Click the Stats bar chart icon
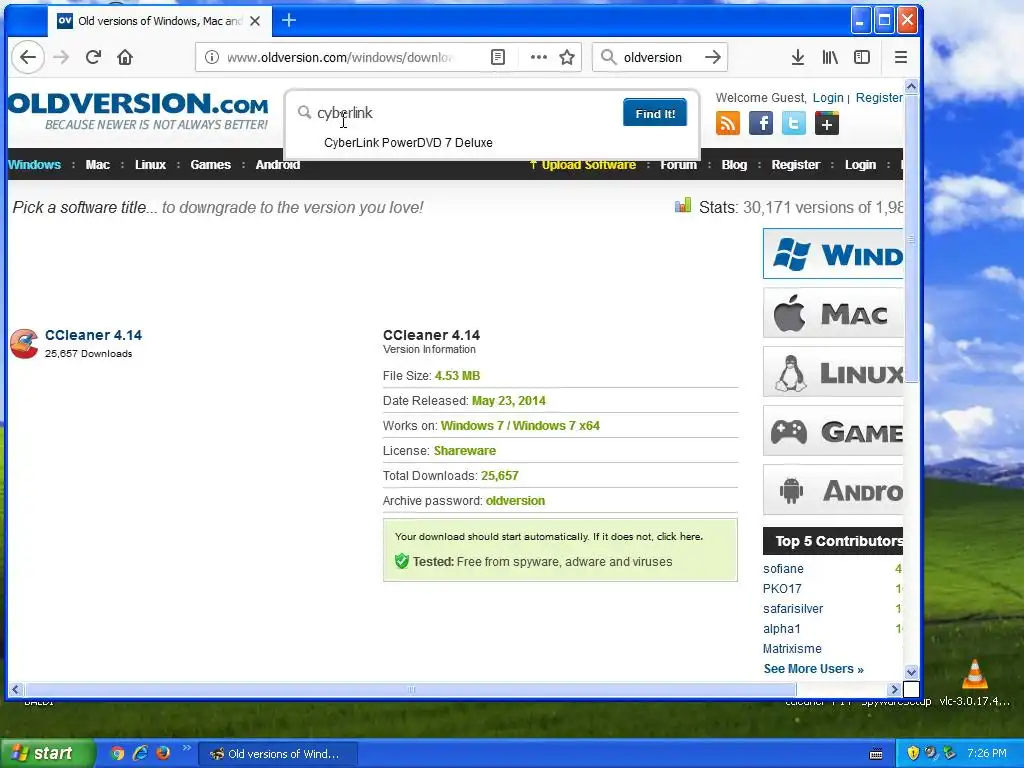This screenshot has width=1024, height=768. click(x=682, y=206)
